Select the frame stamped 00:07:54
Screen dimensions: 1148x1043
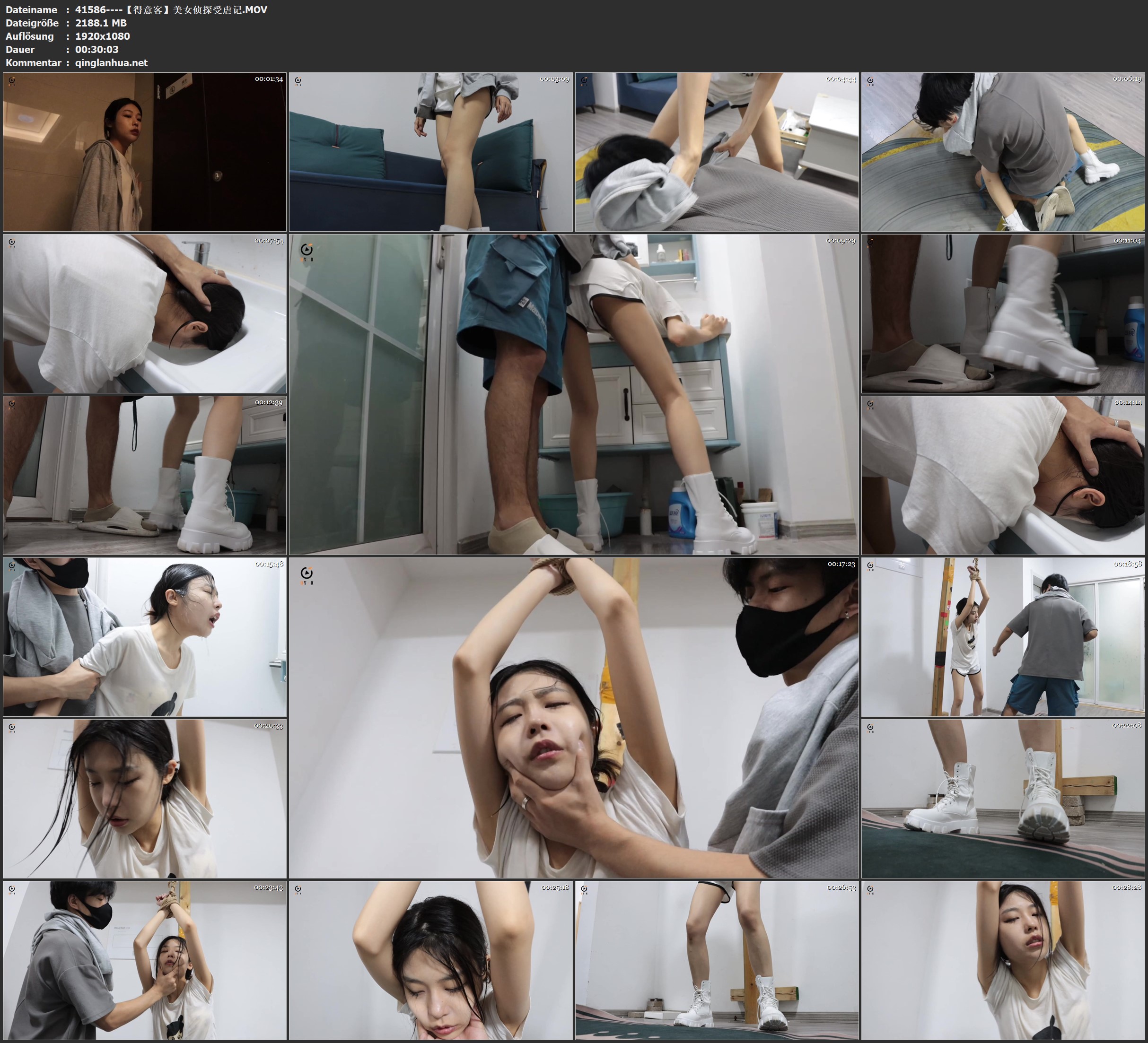[x=145, y=313]
